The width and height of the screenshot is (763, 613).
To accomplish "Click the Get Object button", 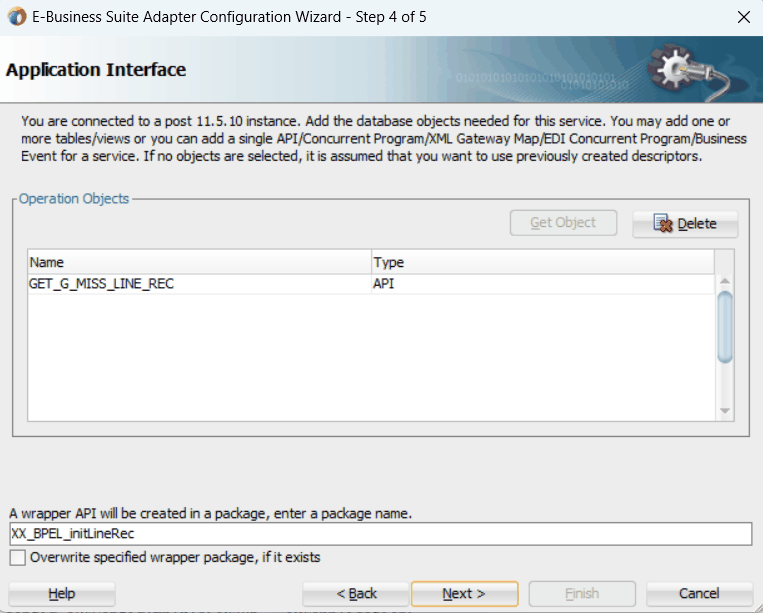I will pos(563,223).
